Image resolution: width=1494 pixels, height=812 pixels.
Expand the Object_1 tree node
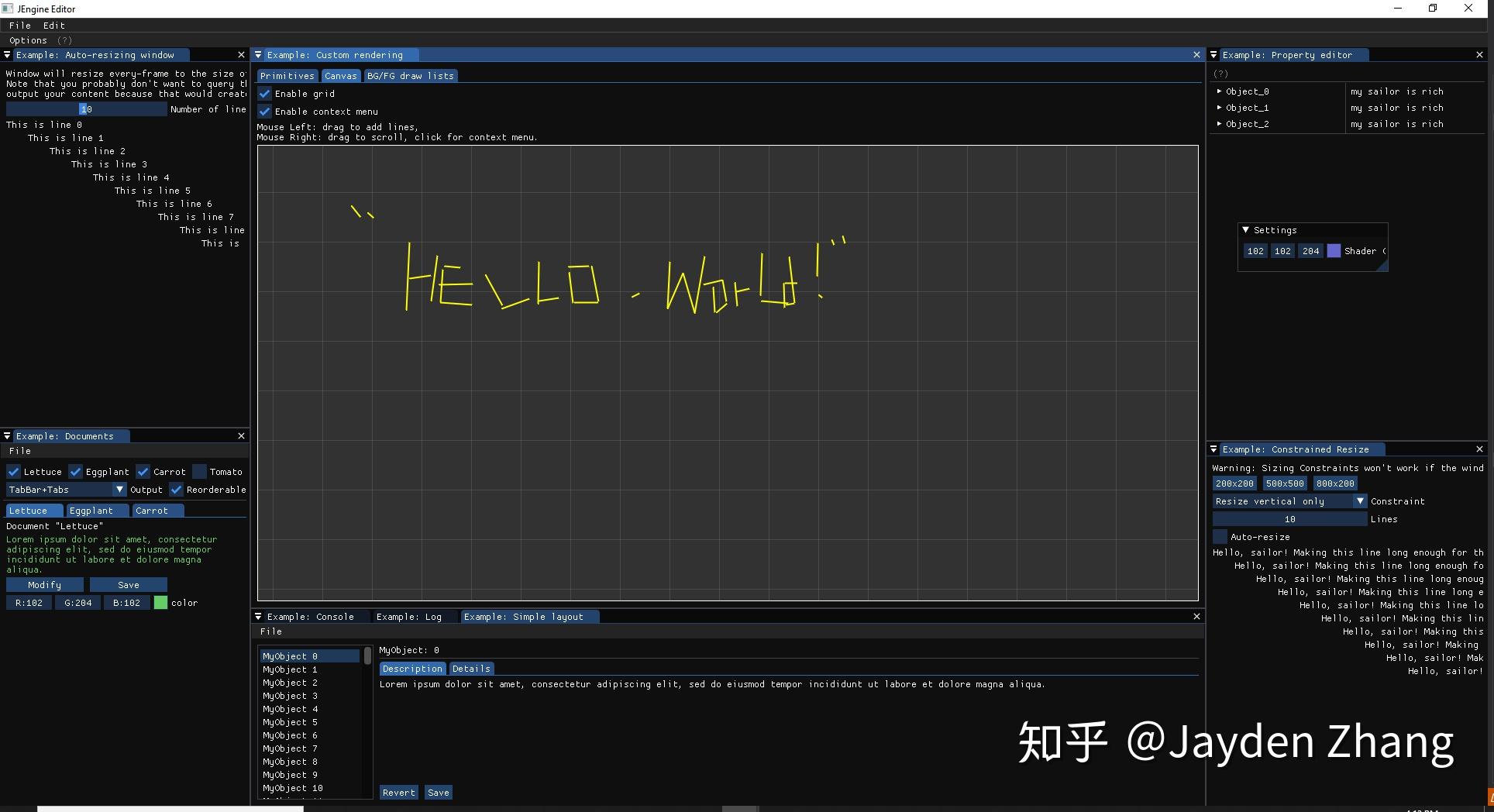click(1220, 108)
